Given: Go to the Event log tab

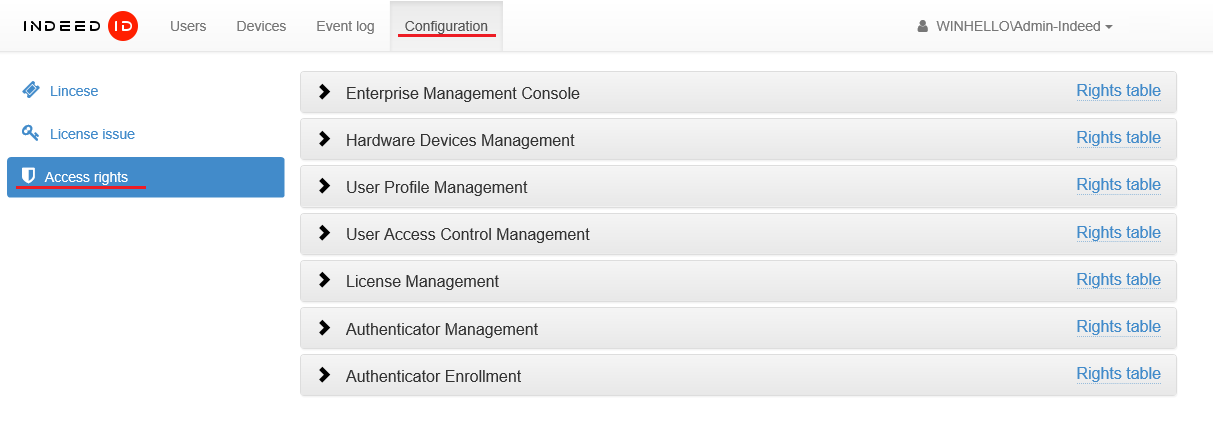Looking at the screenshot, I should [345, 27].
